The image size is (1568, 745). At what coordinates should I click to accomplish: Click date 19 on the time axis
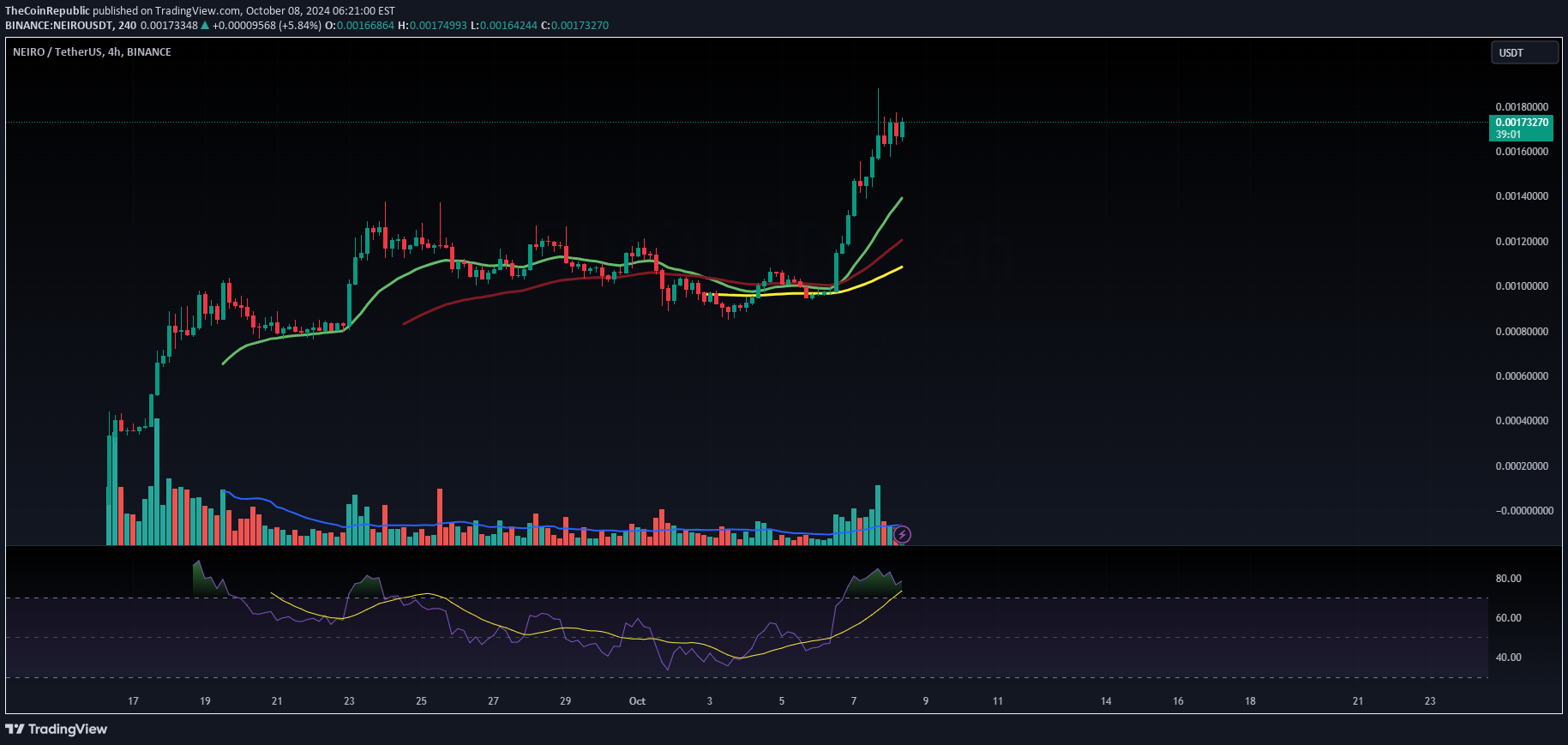pos(205,701)
